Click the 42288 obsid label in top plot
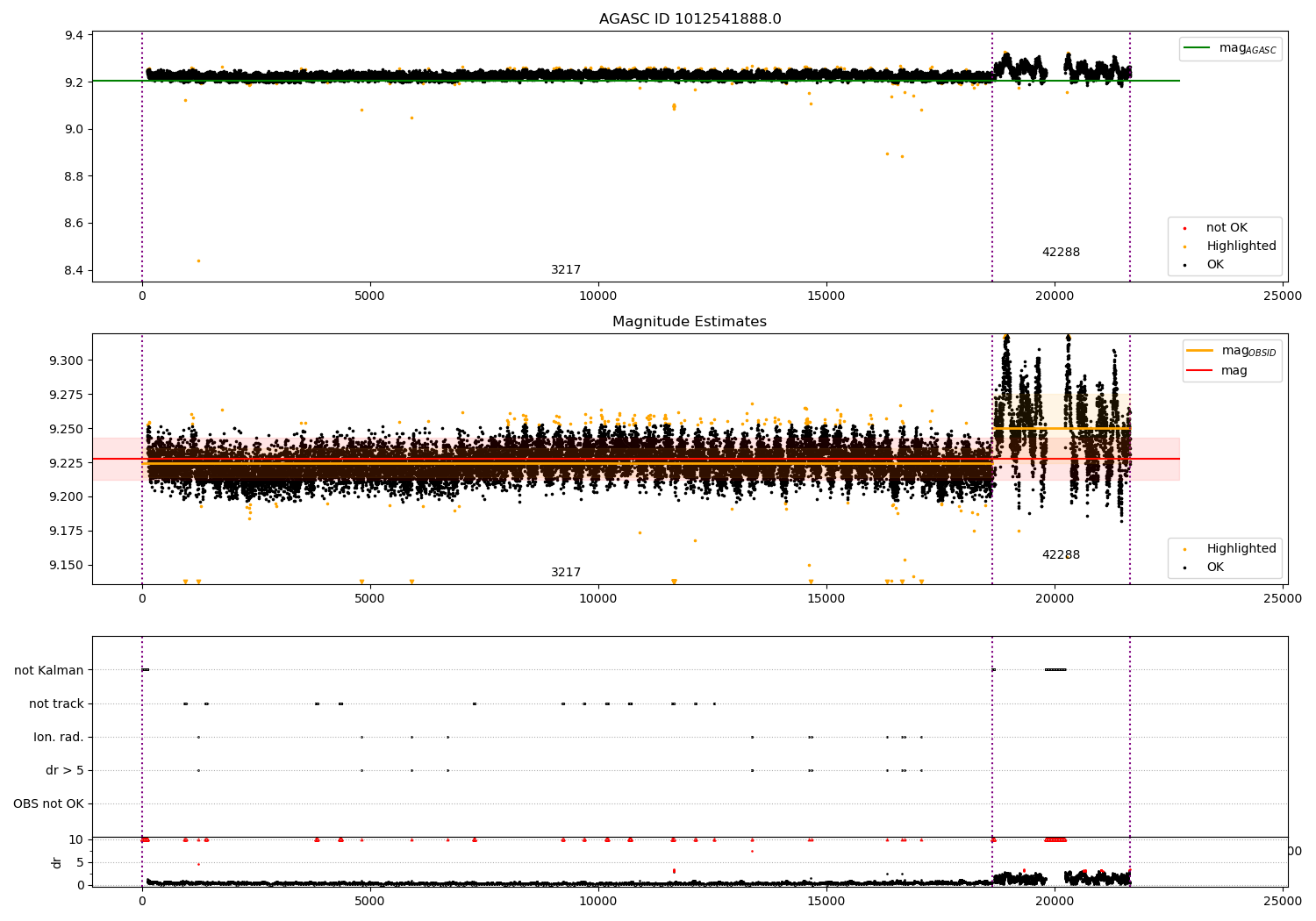Viewport: 1316px width, 921px height. pyautogui.click(x=1061, y=253)
